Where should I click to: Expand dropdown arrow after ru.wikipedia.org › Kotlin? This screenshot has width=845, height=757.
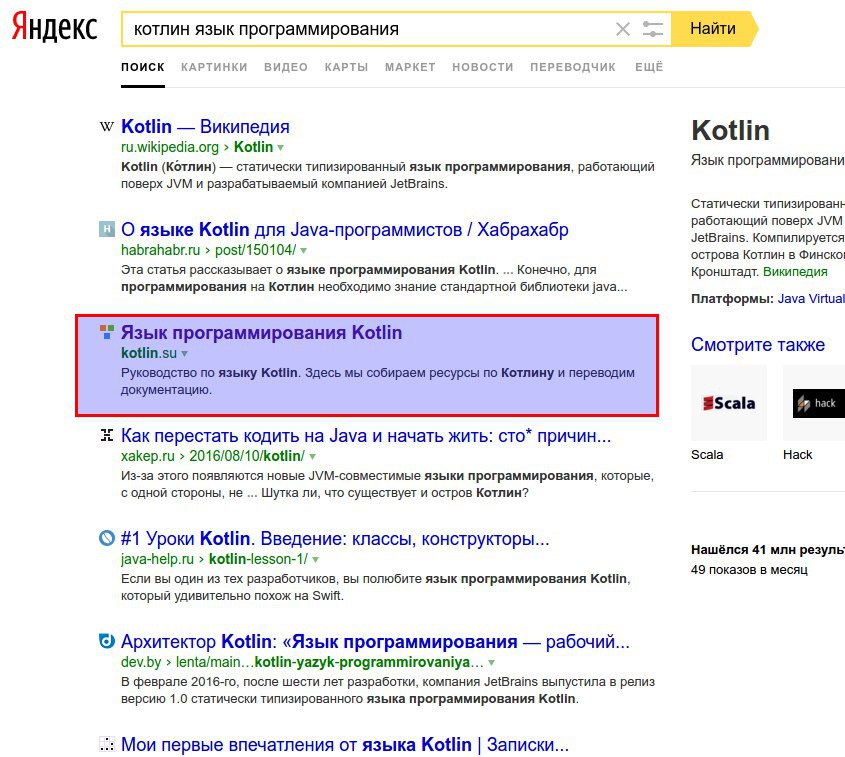(280, 148)
